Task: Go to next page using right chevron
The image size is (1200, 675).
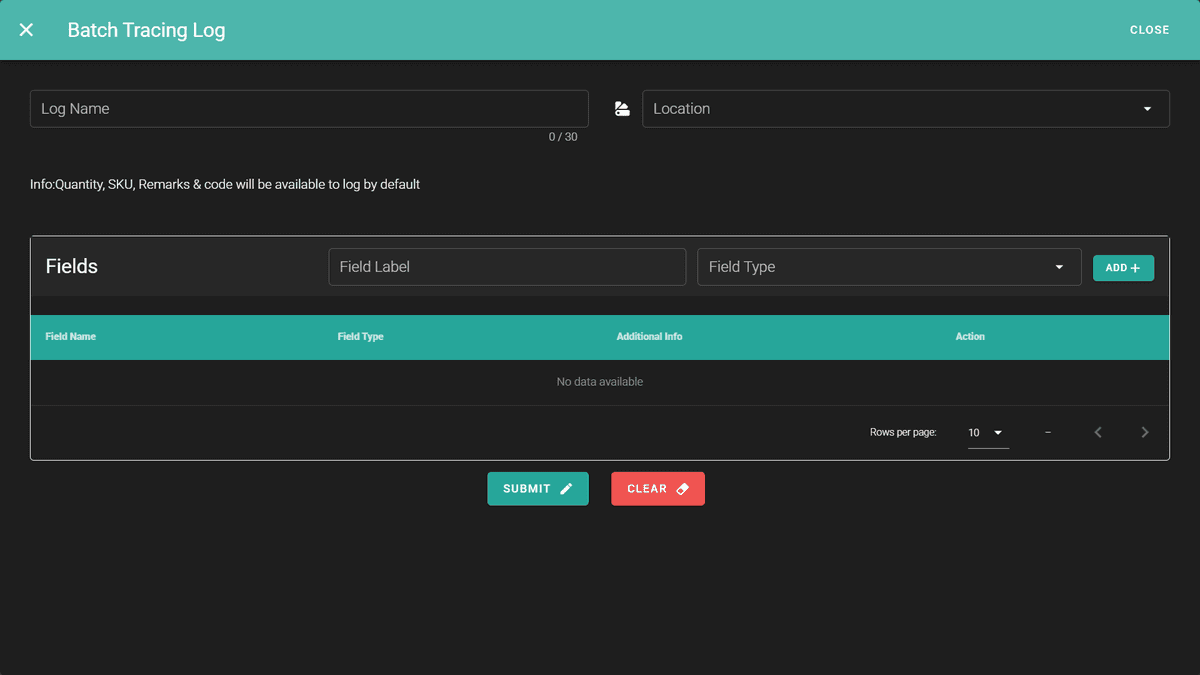Action: (x=1145, y=433)
